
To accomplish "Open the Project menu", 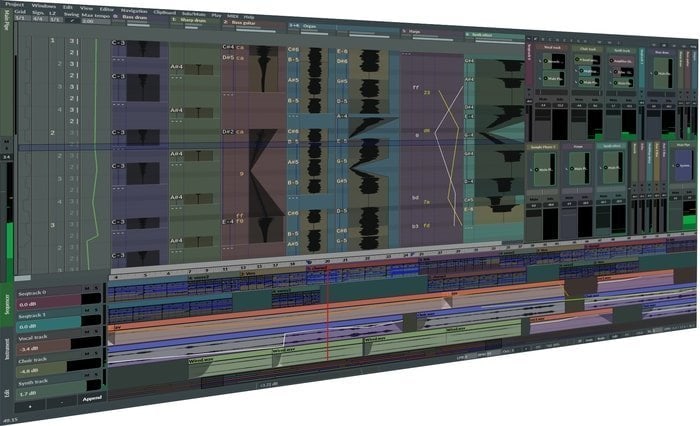I will click(14, 4).
